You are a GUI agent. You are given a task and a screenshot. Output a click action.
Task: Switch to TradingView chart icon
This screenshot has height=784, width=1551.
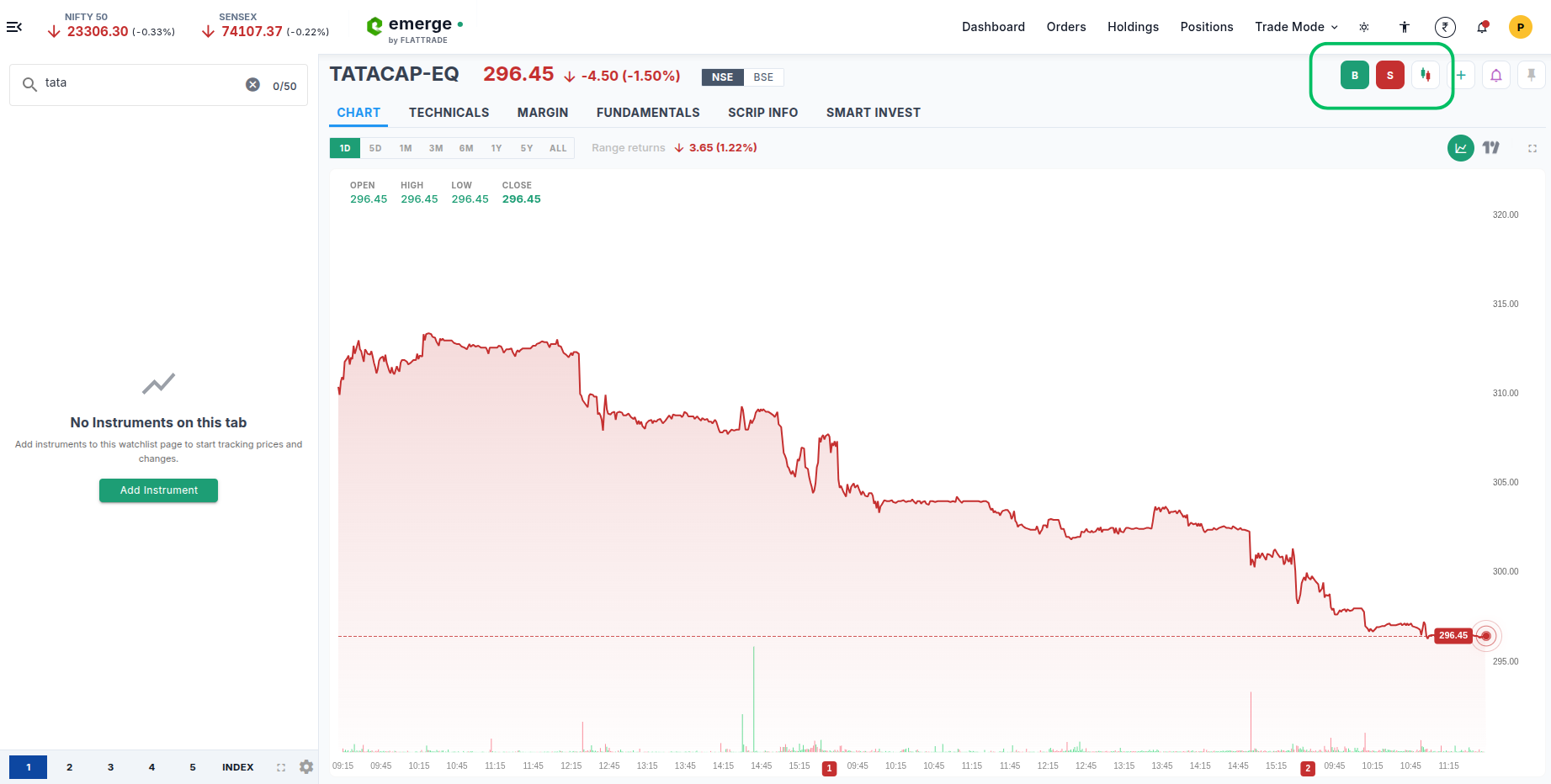[x=1491, y=148]
